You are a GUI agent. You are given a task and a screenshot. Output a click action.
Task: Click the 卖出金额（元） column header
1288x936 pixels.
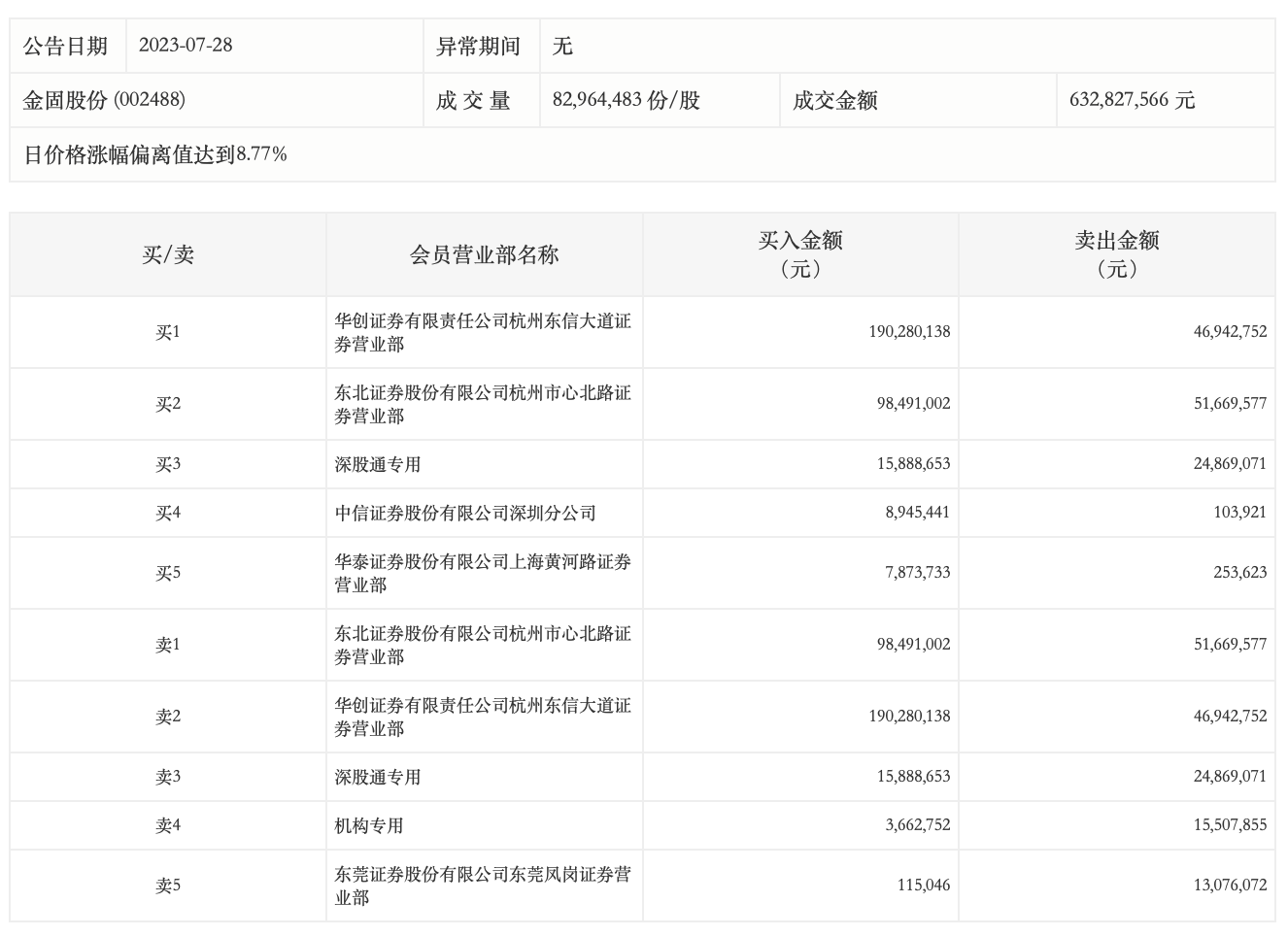(x=1116, y=254)
